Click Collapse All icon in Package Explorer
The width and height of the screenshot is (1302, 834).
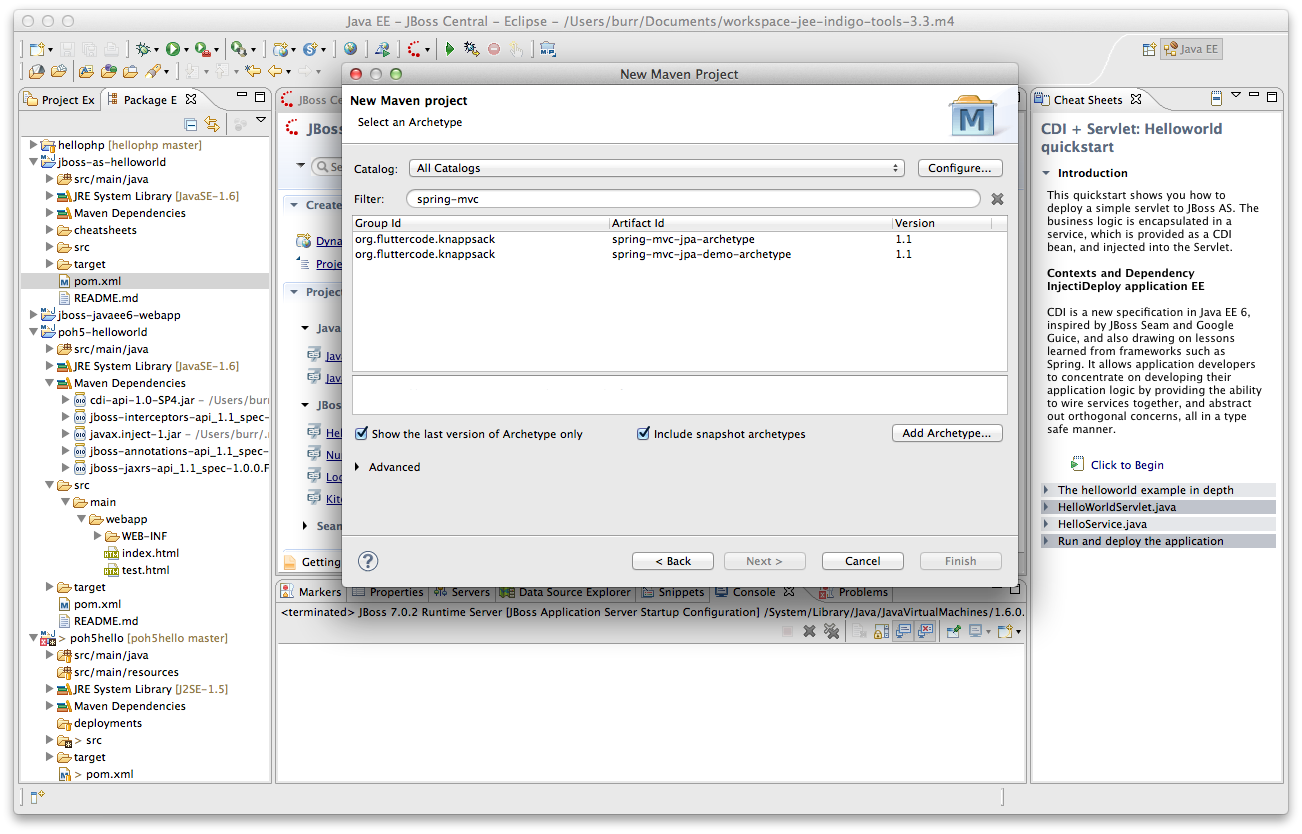[191, 124]
